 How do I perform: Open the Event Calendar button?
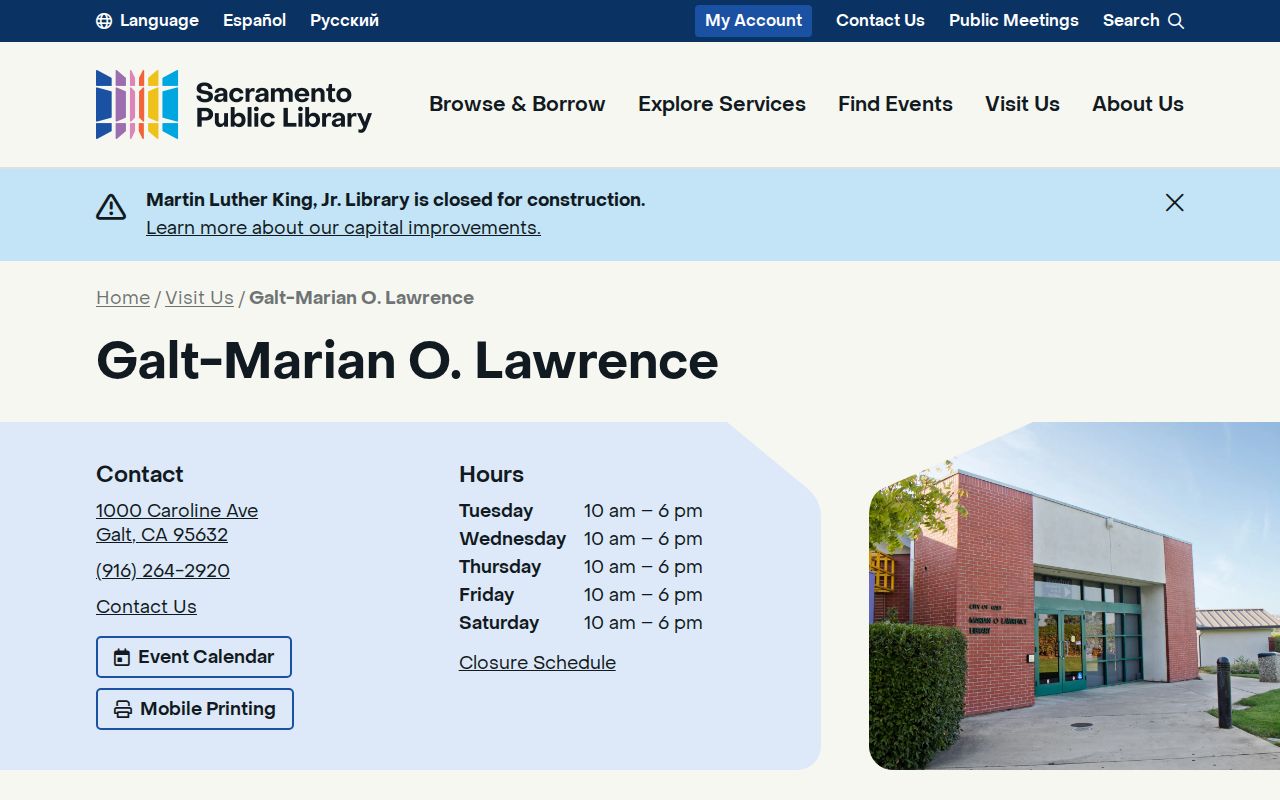pyautogui.click(x=194, y=657)
